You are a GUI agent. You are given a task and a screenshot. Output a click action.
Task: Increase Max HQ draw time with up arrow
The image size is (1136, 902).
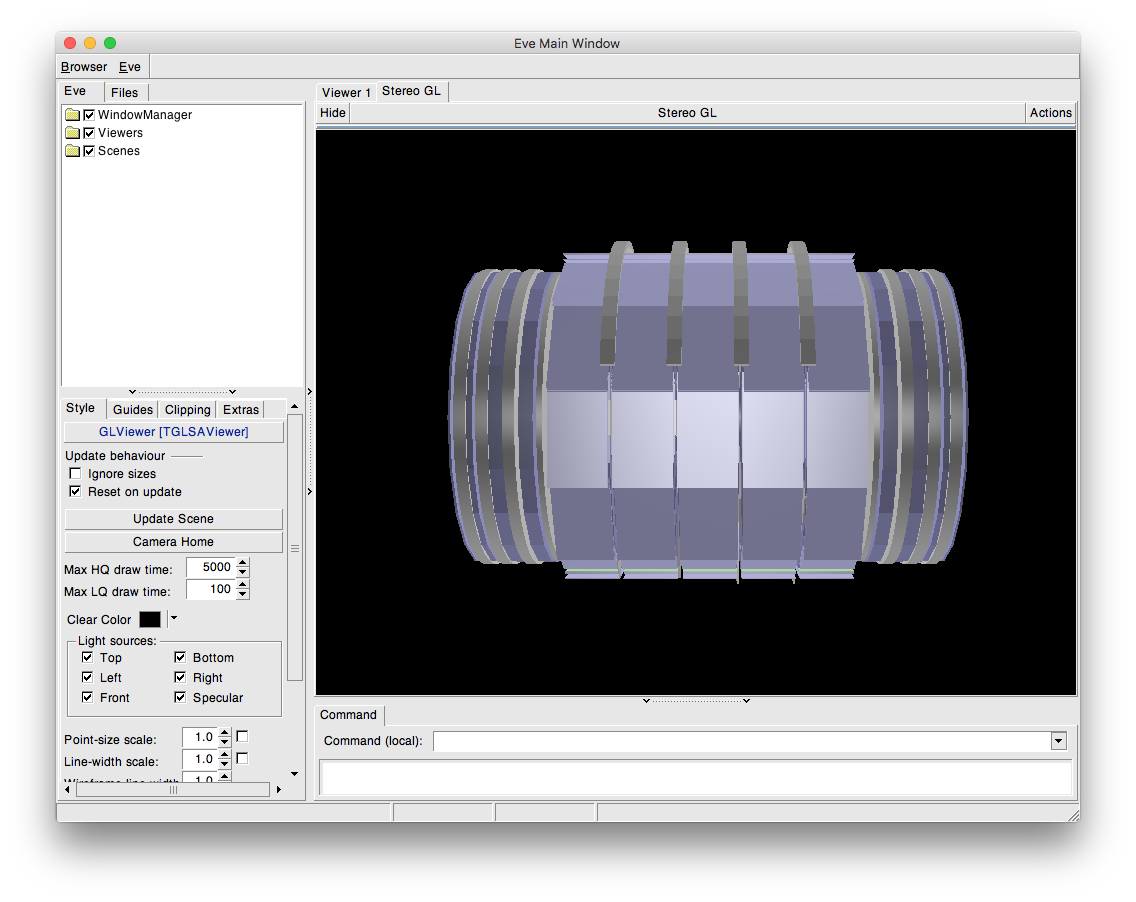243,563
